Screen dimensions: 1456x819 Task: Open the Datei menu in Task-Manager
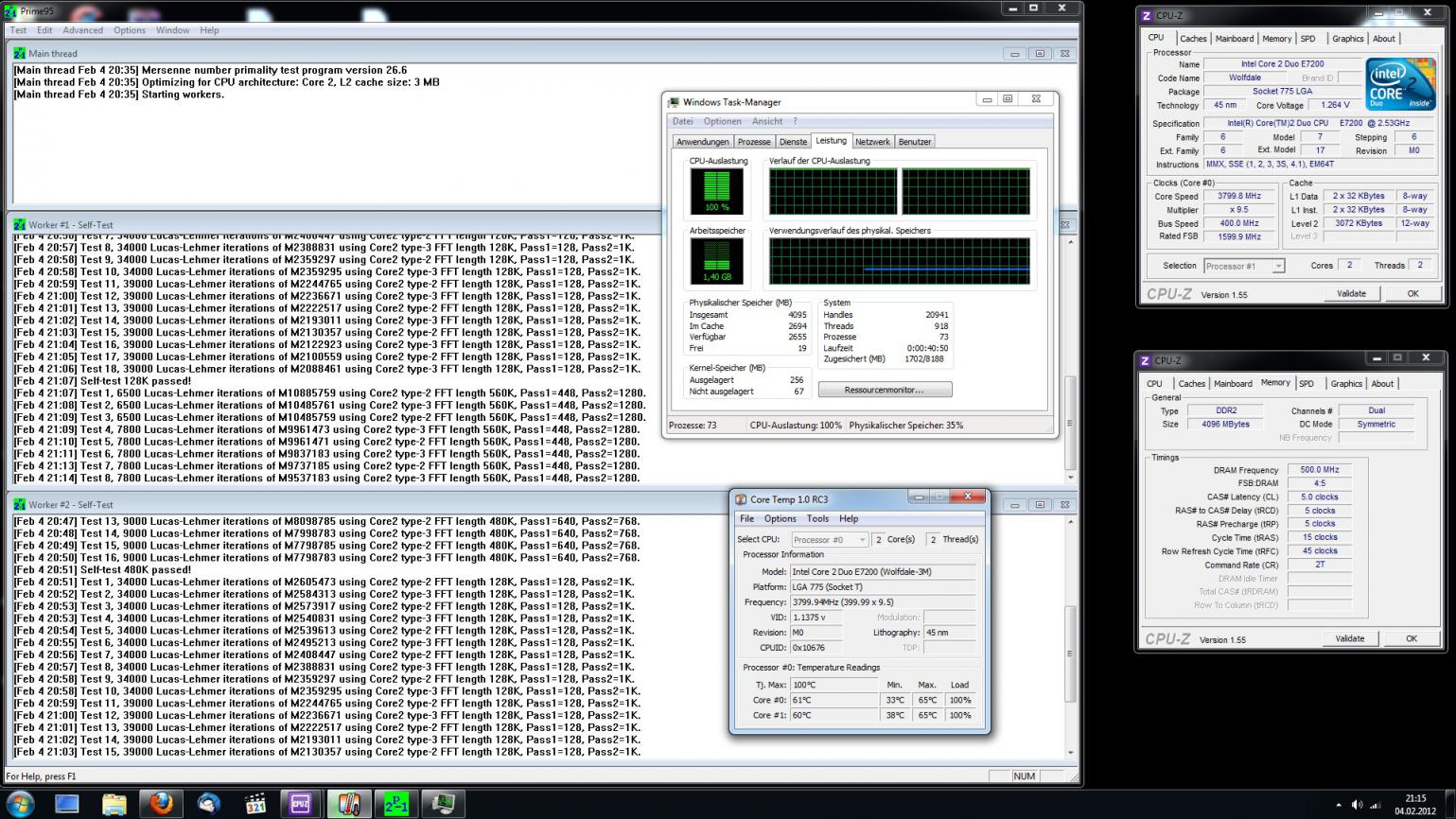pyautogui.click(x=683, y=122)
